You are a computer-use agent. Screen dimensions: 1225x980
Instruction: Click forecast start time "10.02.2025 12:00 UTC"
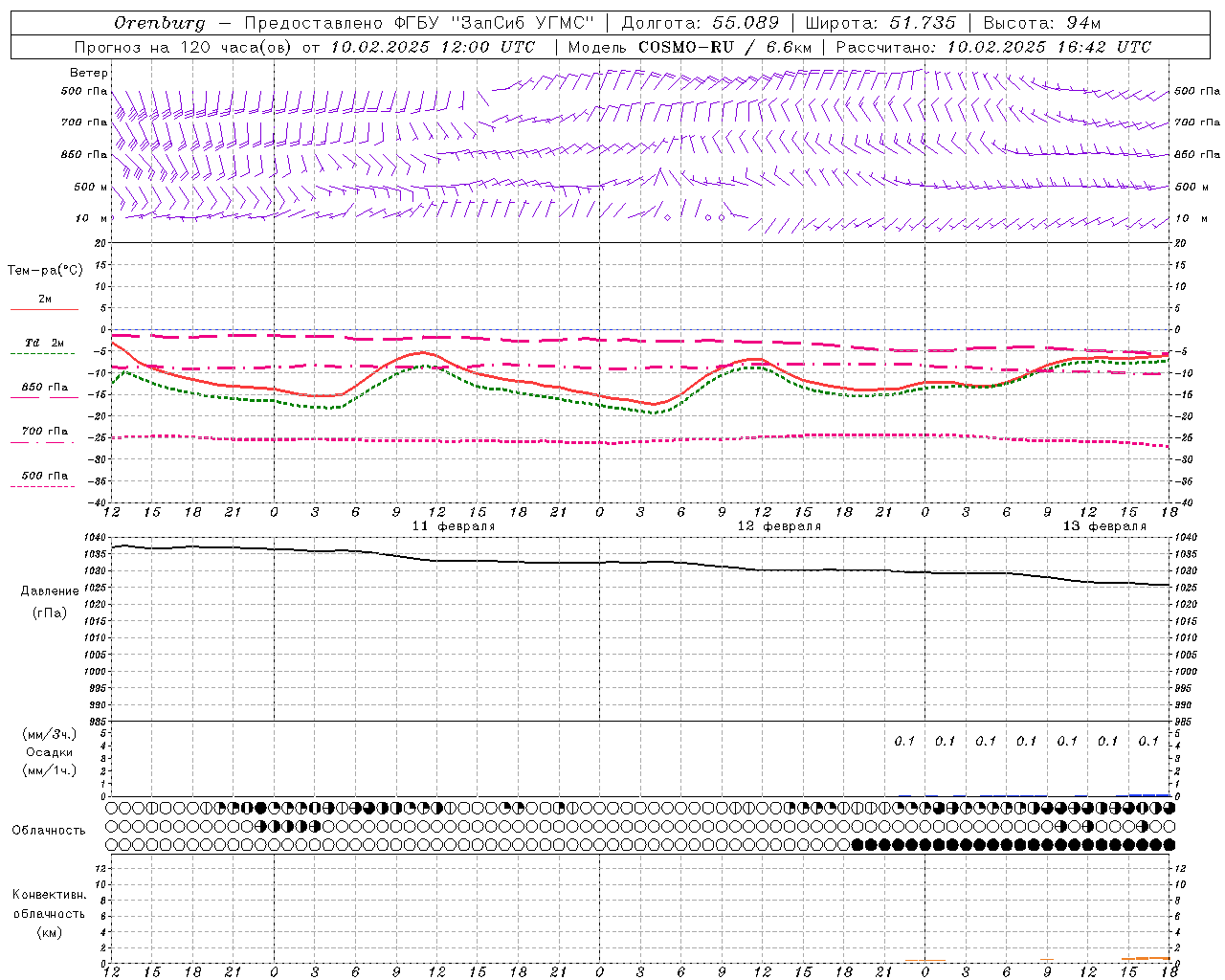point(433,47)
